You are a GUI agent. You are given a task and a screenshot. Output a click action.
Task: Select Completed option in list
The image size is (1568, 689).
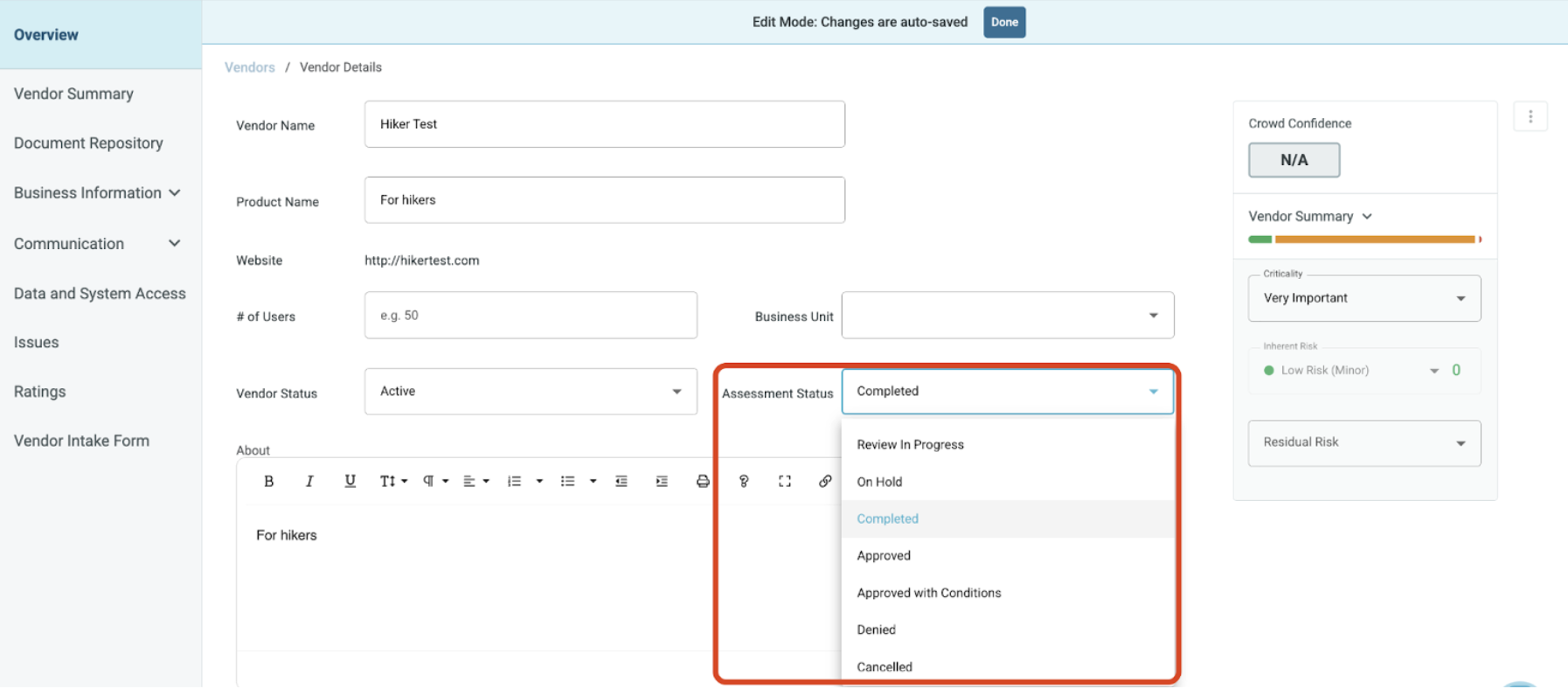1008,518
